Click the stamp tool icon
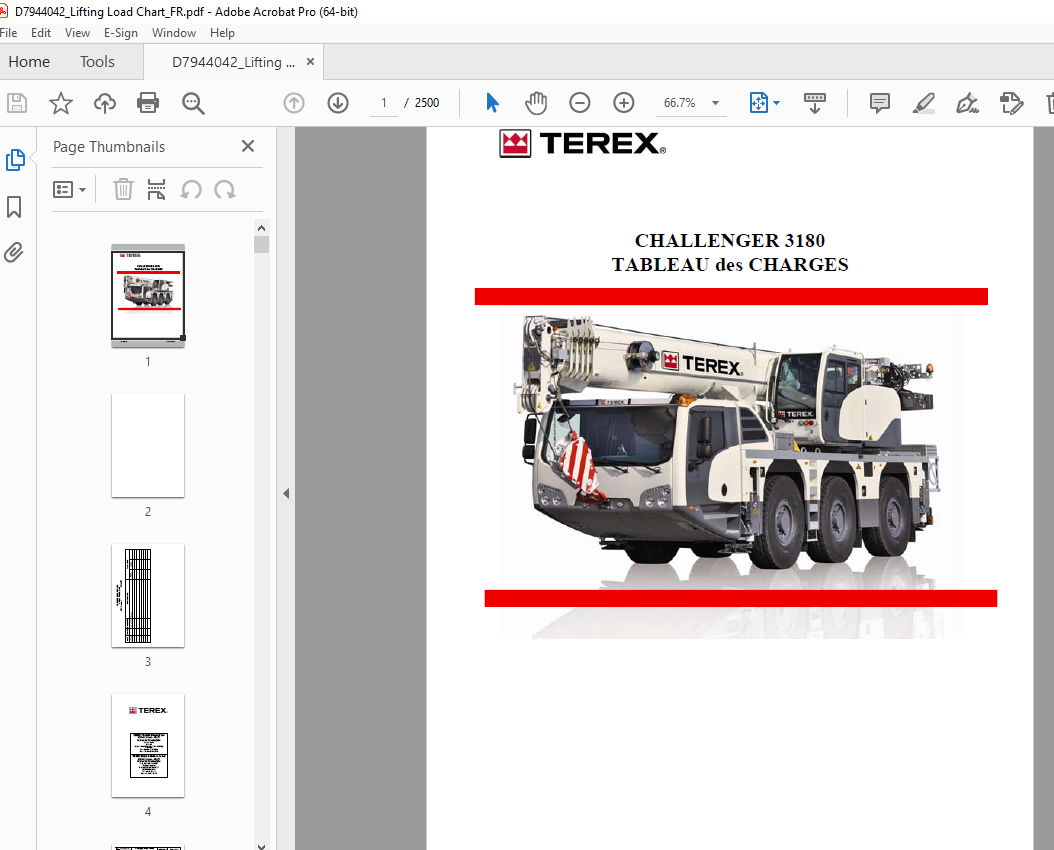 point(1011,103)
